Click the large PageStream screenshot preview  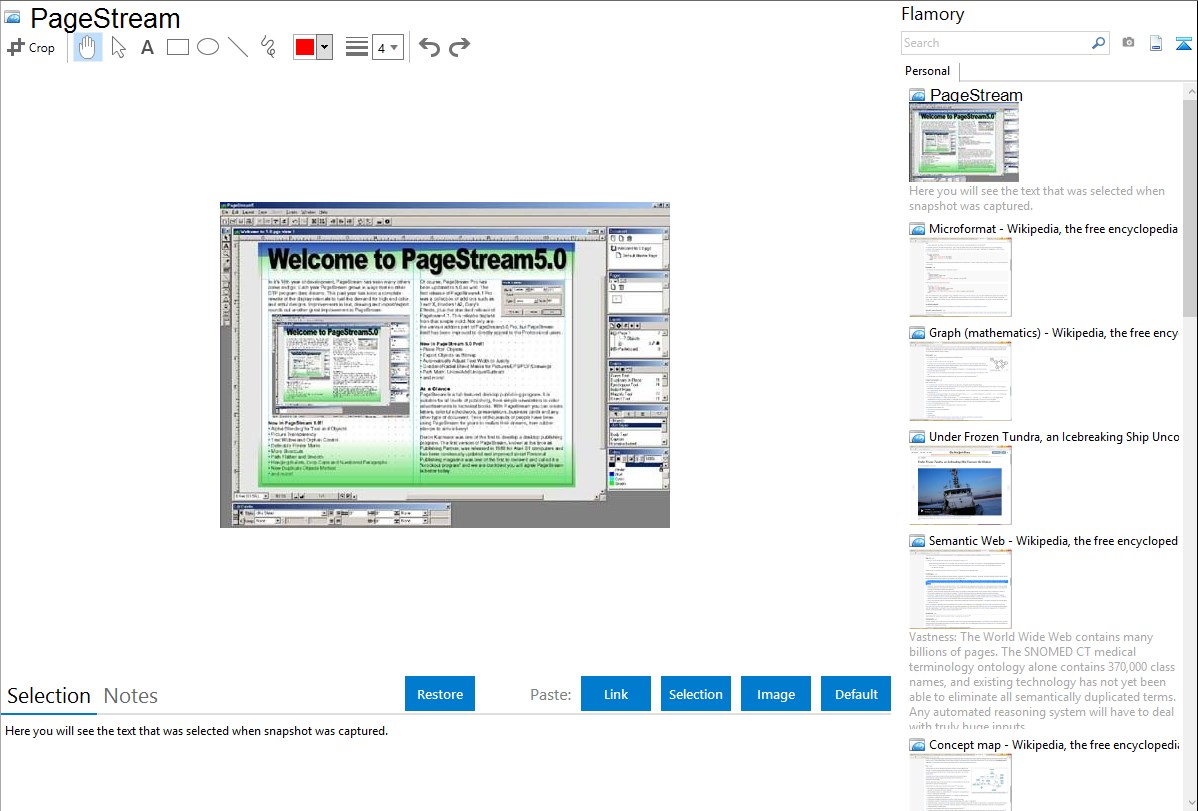pos(445,365)
